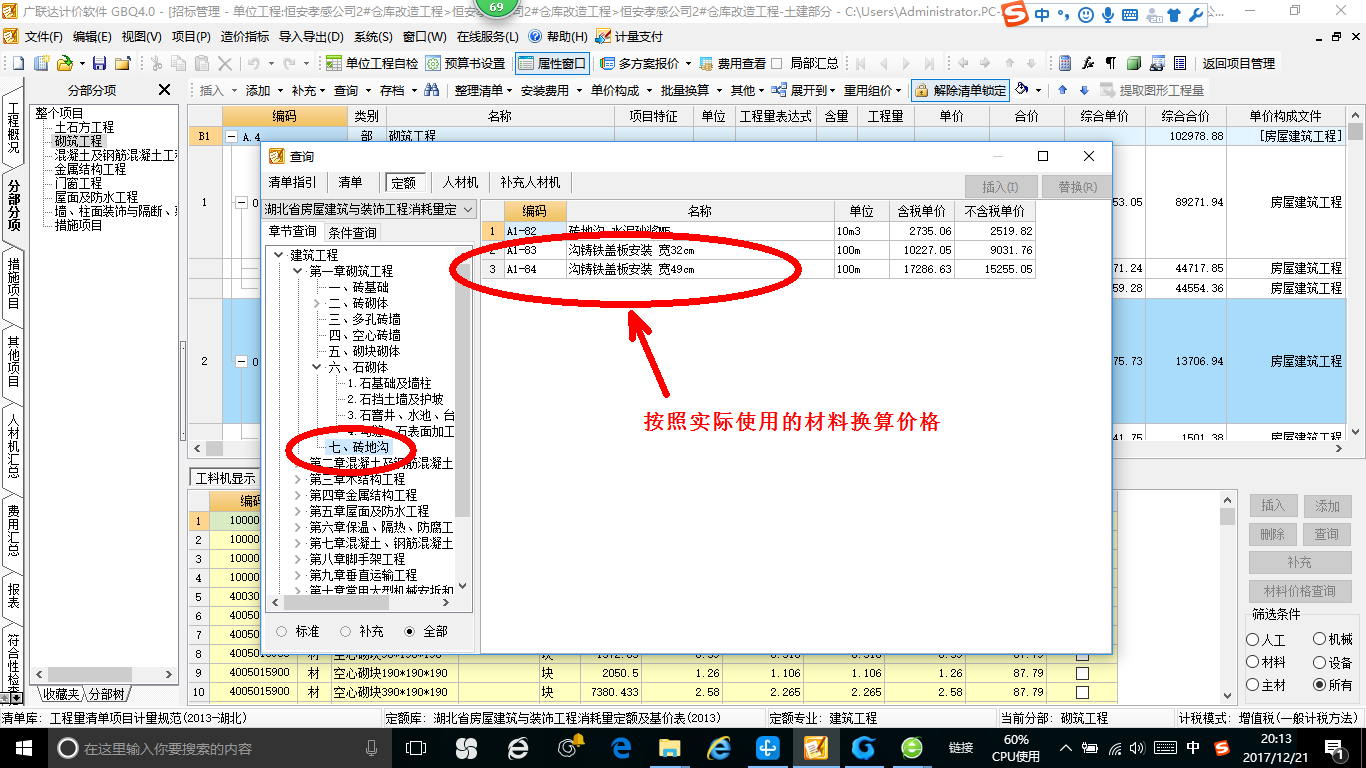Open the 导入导出(D) menu
The height and width of the screenshot is (768, 1366).
coord(312,36)
